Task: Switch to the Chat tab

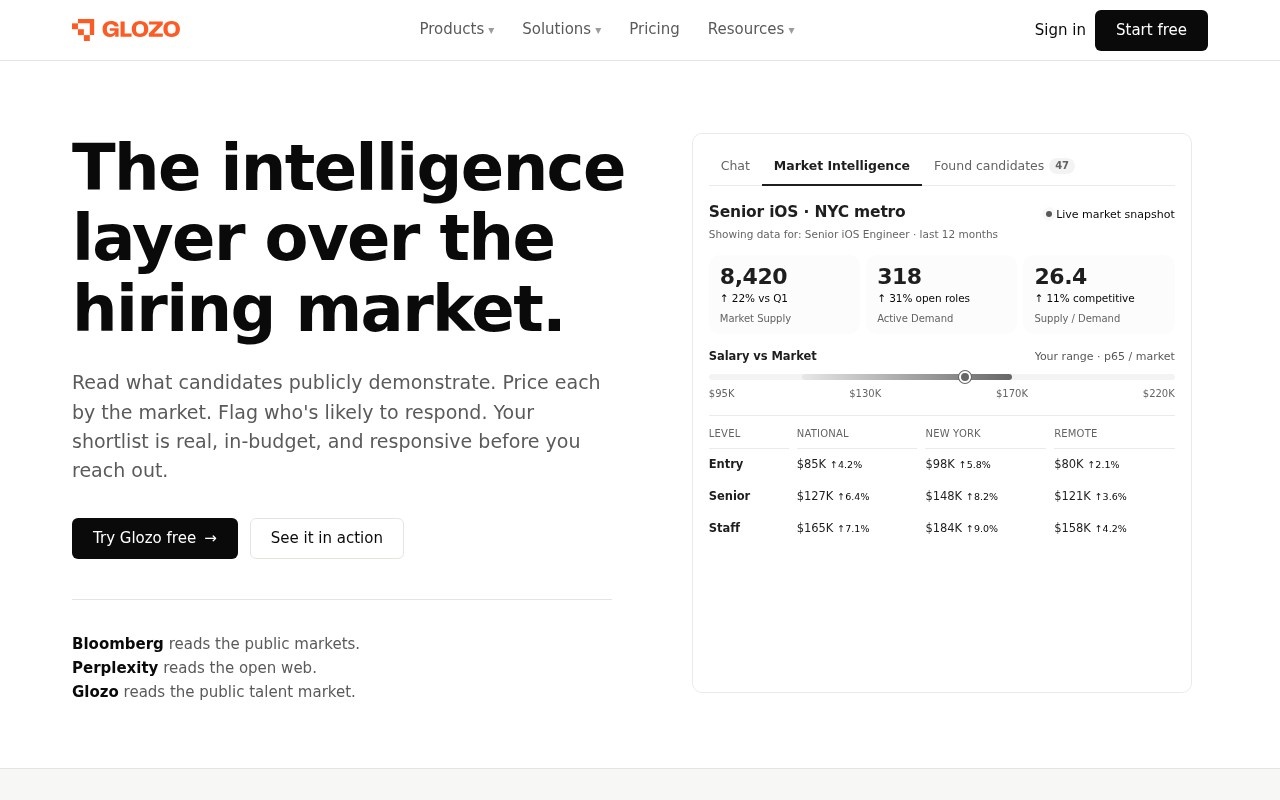Action: point(735,166)
